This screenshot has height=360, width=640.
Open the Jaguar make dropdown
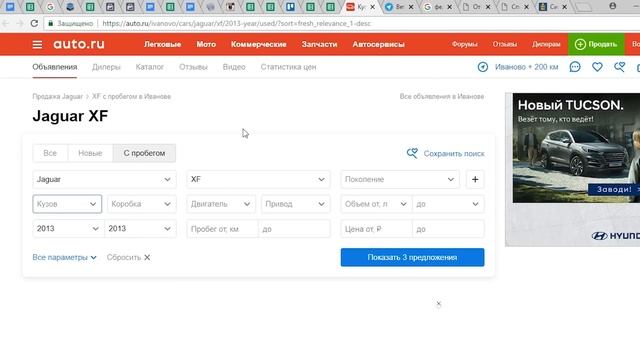[104, 180]
